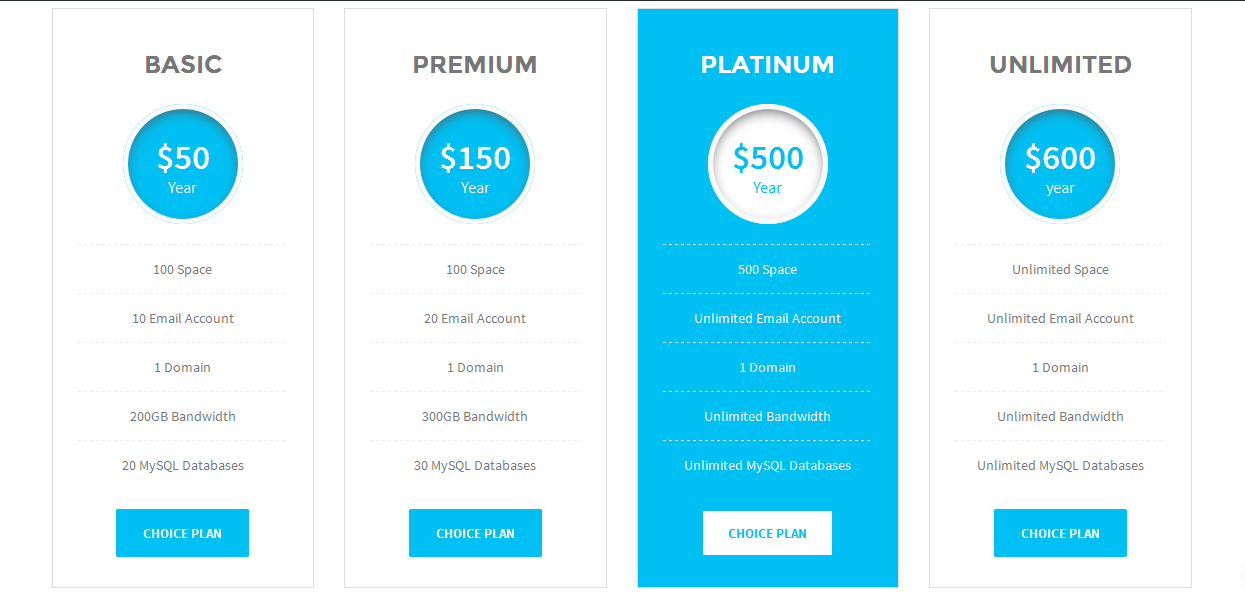The width and height of the screenshot is (1245, 599).
Task: Select the PLATINUM heading text
Action: coord(767,65)
